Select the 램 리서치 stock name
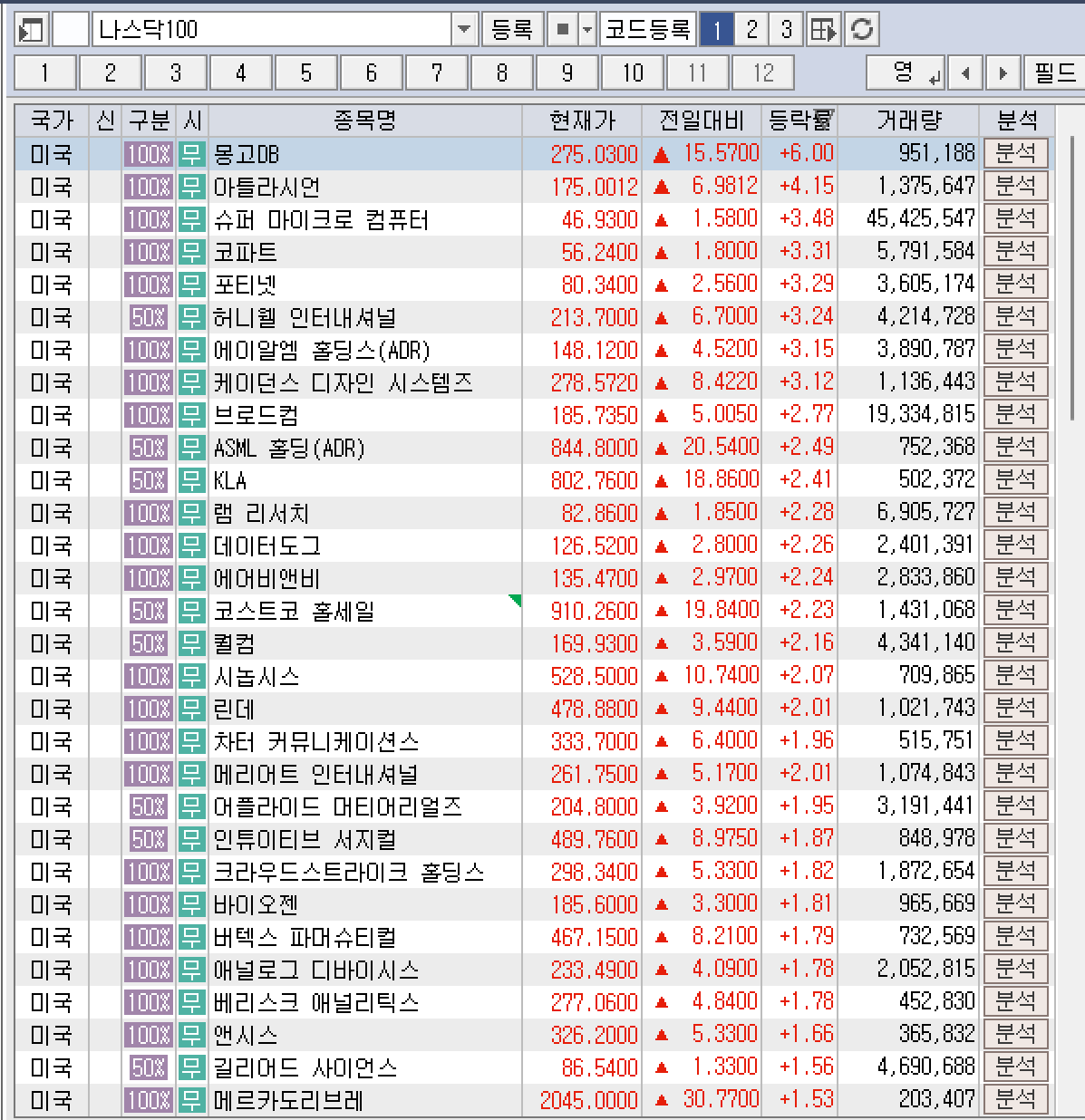The width and height of the screenshot is (1085, 1120). tap(261, 513)
